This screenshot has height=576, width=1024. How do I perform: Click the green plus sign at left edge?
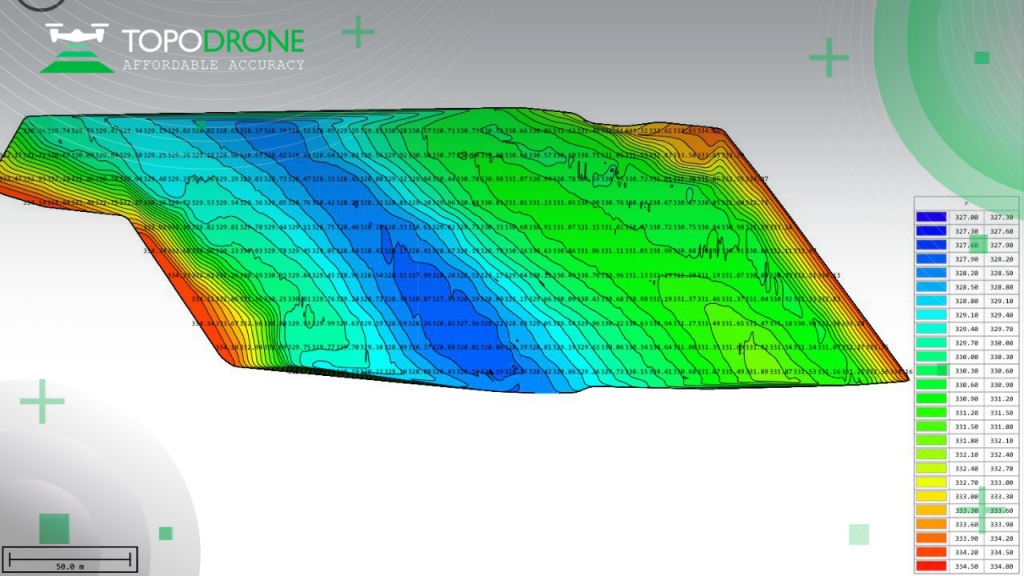click(42, 401)
